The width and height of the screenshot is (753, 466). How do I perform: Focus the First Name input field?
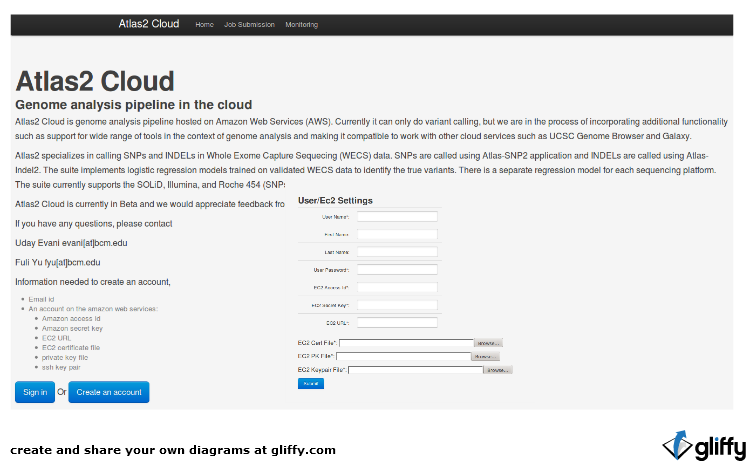point(397,234)
